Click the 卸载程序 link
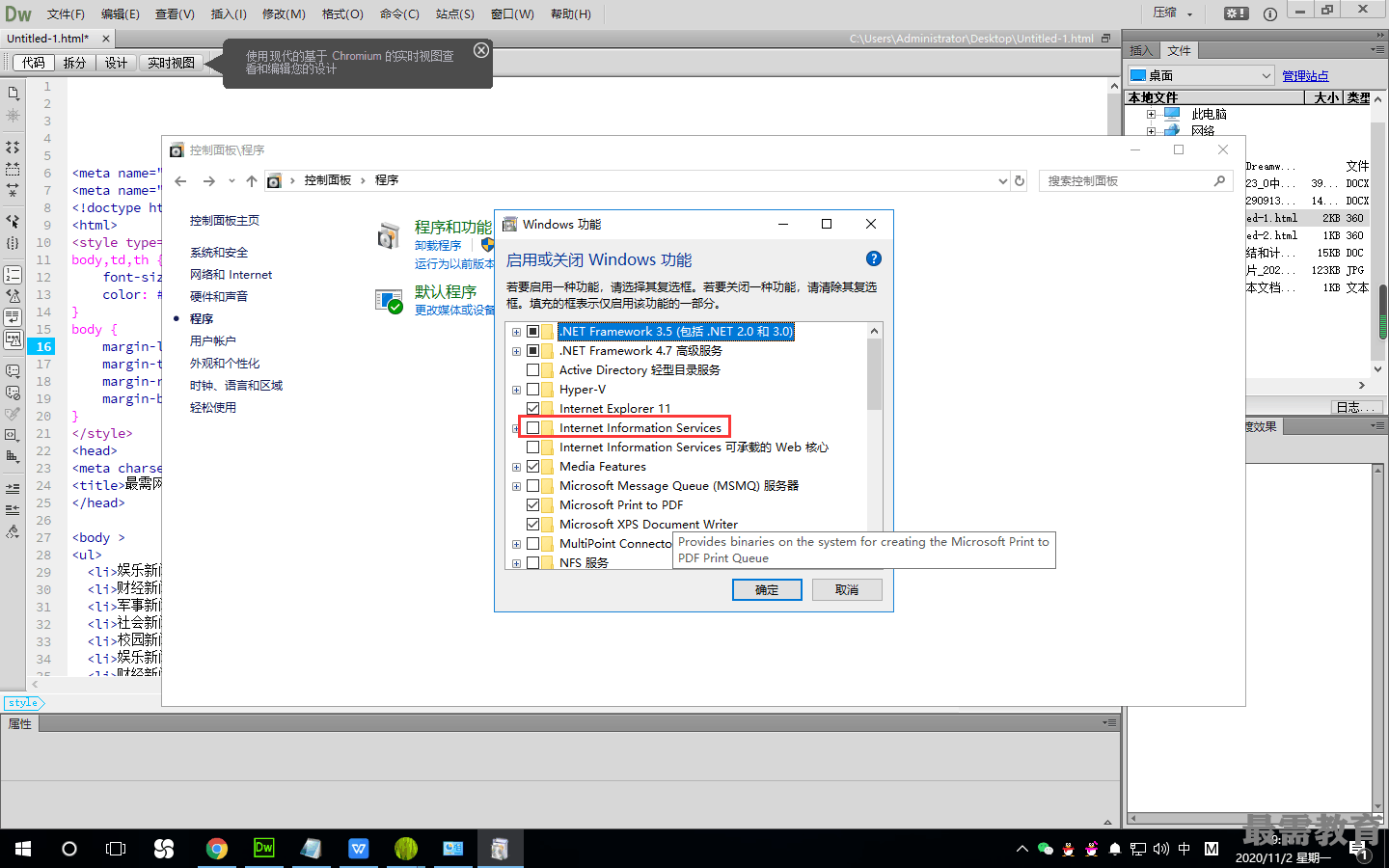Viewport: 1389px width, 868px height. (438, 246)
